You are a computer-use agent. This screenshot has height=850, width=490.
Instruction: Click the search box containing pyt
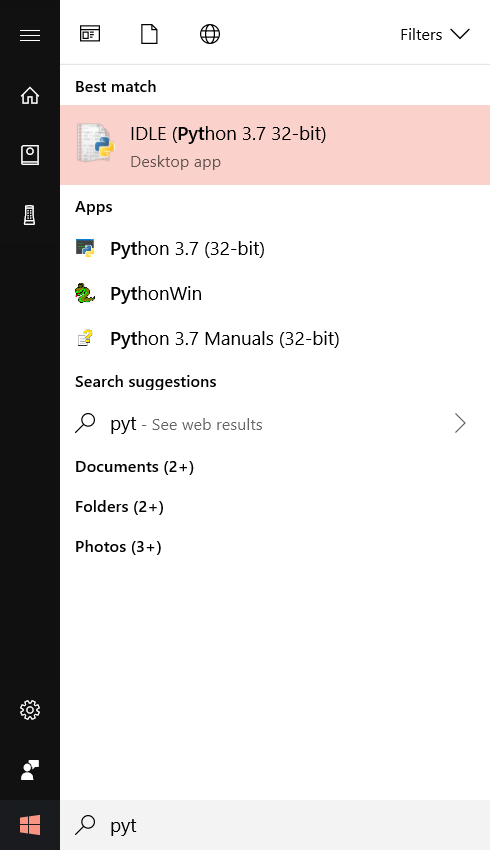275,825
